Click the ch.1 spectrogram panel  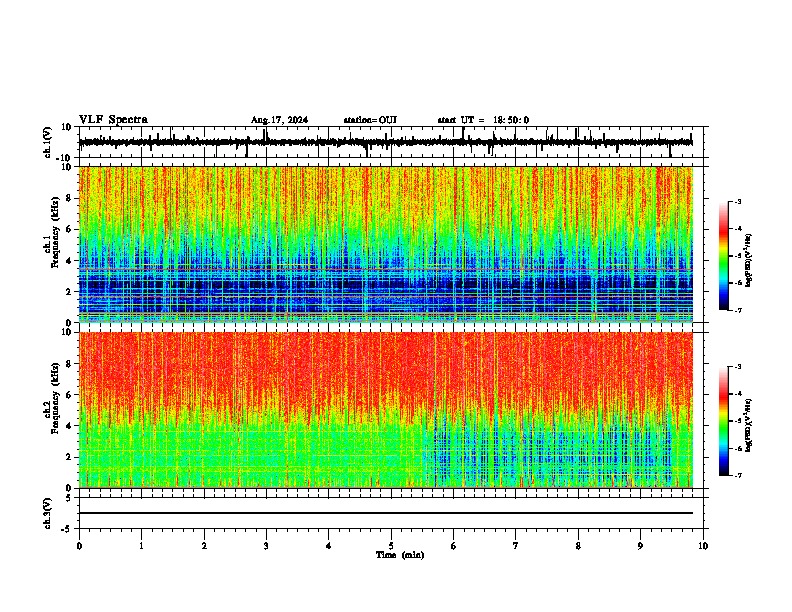pos(386,244)
